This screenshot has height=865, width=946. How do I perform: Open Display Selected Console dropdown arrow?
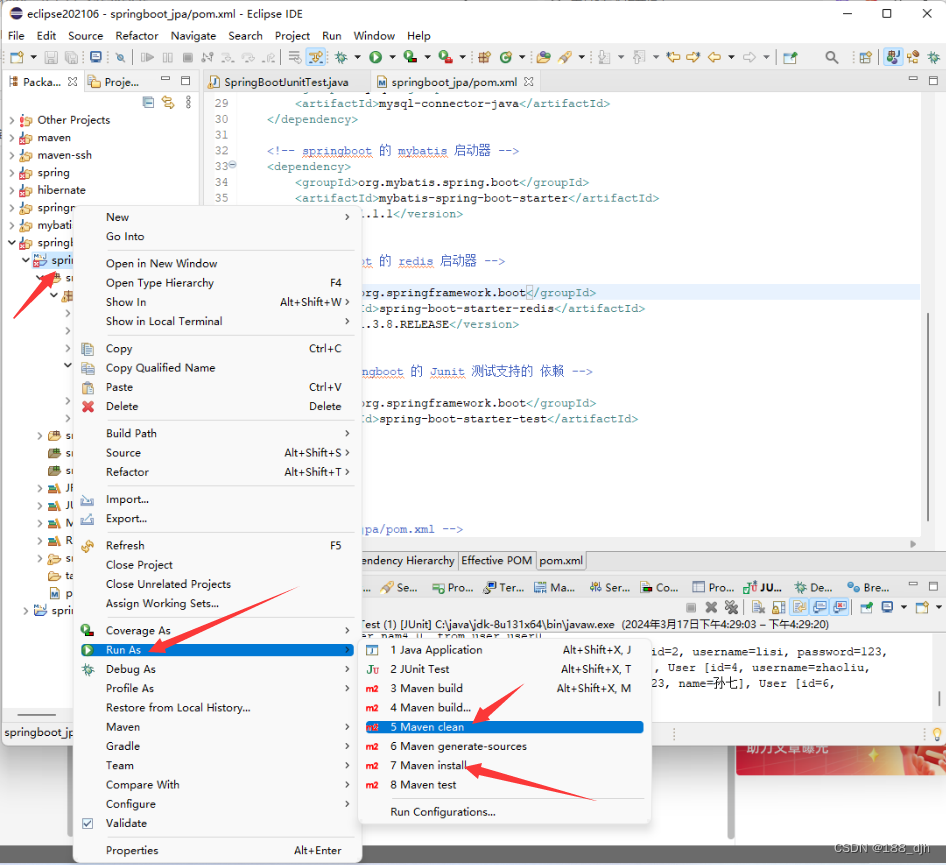pos(904,607)
